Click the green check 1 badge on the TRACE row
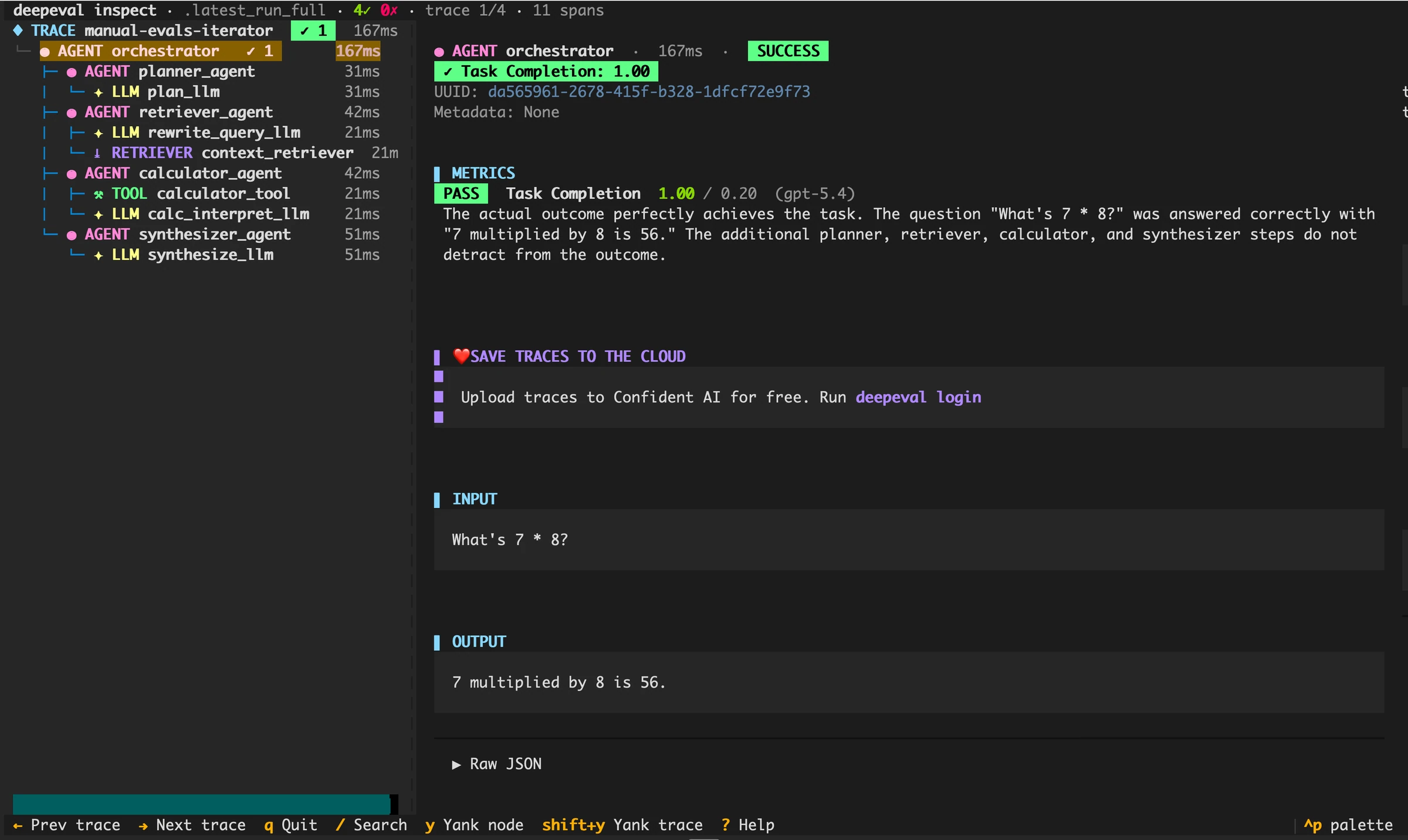This screenshot has width=1408, height=840. pyautogui.click(x=313, y=31)
